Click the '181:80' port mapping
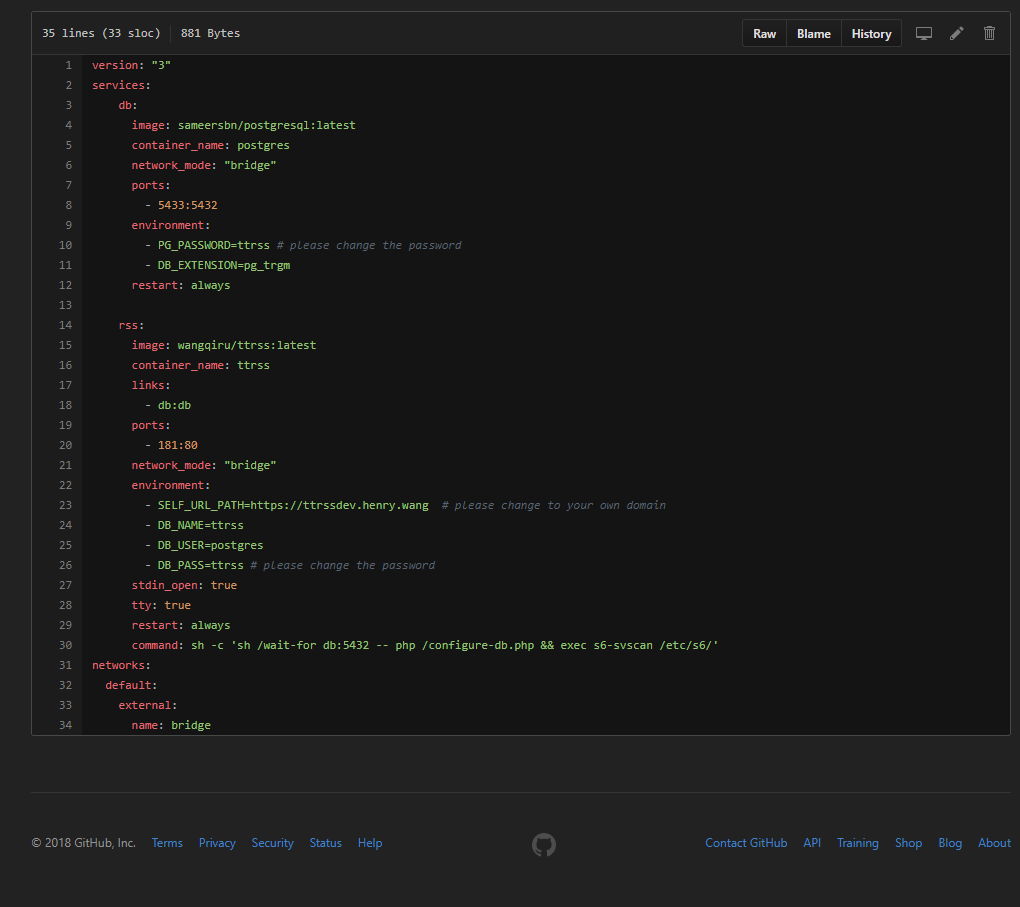 click(178, 445)
